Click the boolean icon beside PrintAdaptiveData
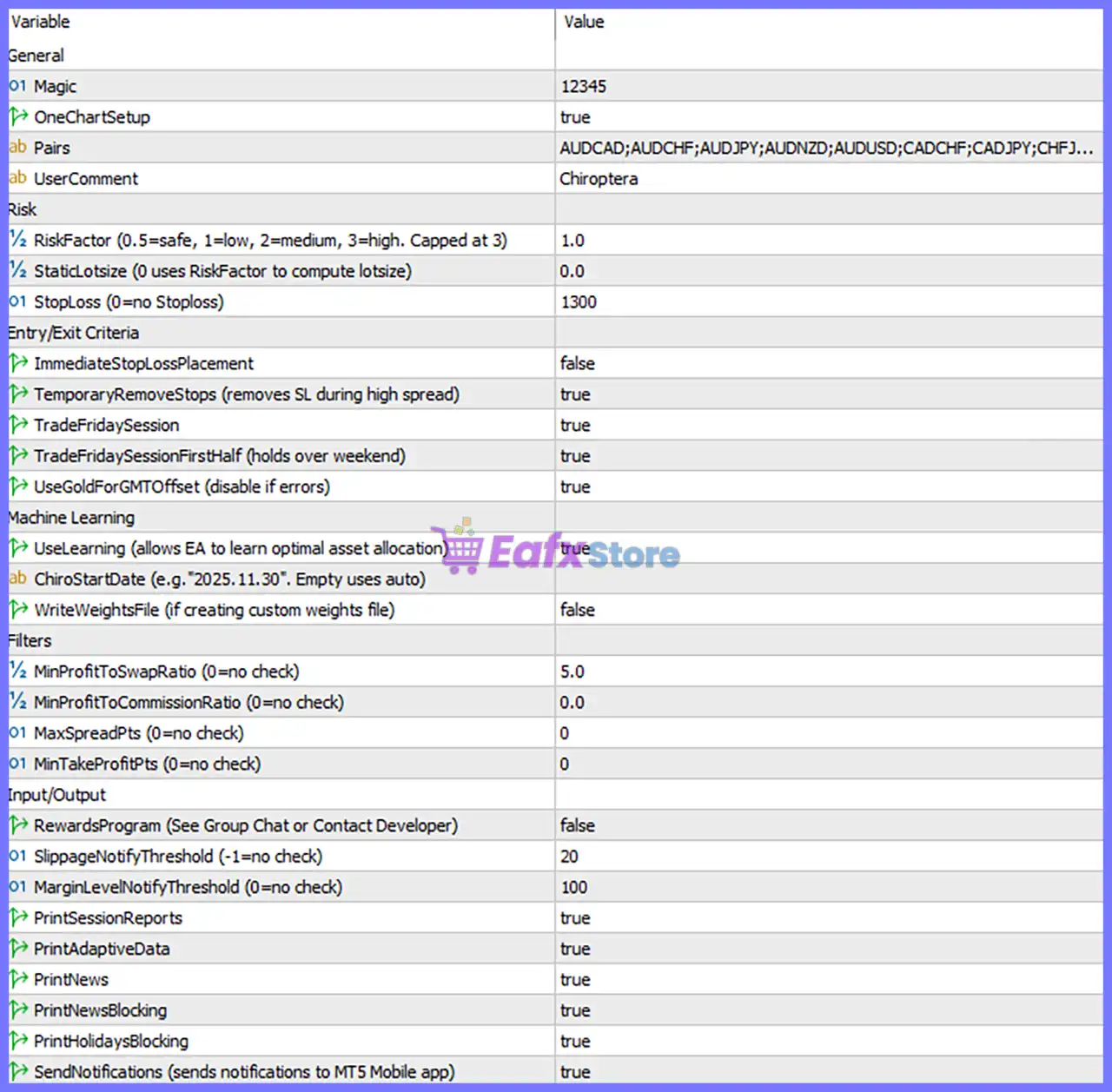The width and height of the screenshot is (1112, 1092). (x=18, y=949)
